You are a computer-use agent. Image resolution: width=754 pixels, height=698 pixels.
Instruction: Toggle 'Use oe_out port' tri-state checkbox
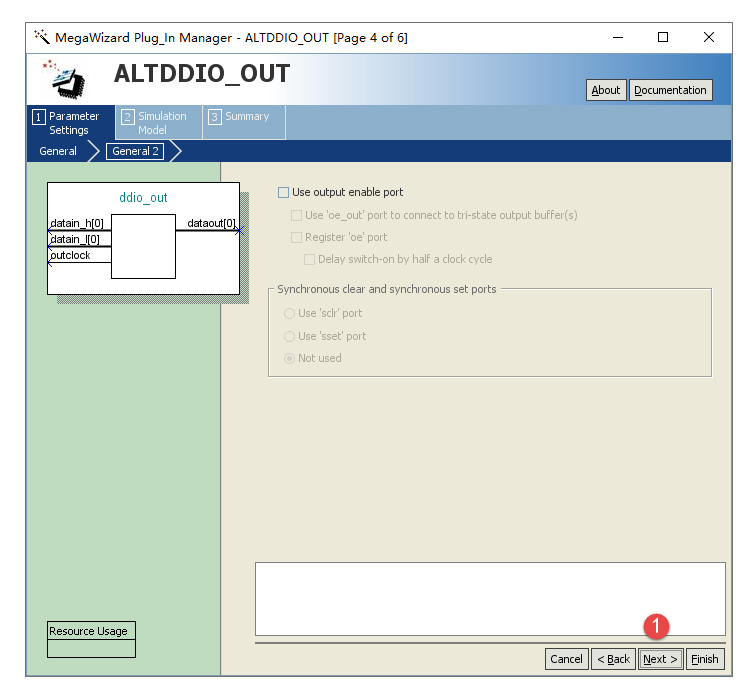click(x=296, y=215)
